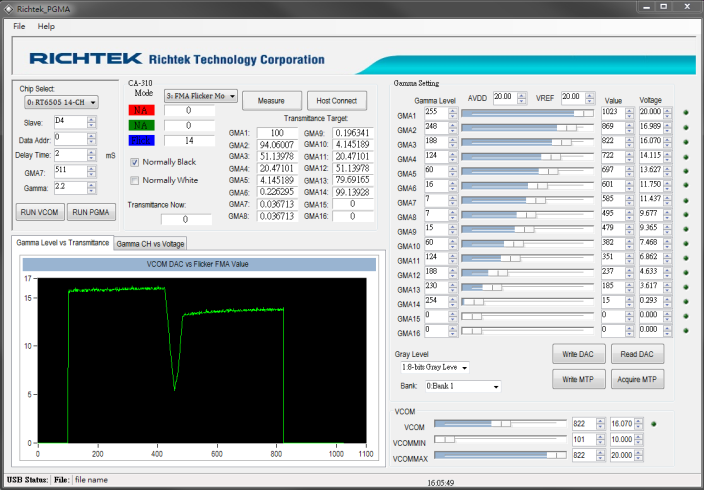Click the GMA5 voltage stepper showing 13.627
This screenshot has width=704, height=490.
(668, 172)
